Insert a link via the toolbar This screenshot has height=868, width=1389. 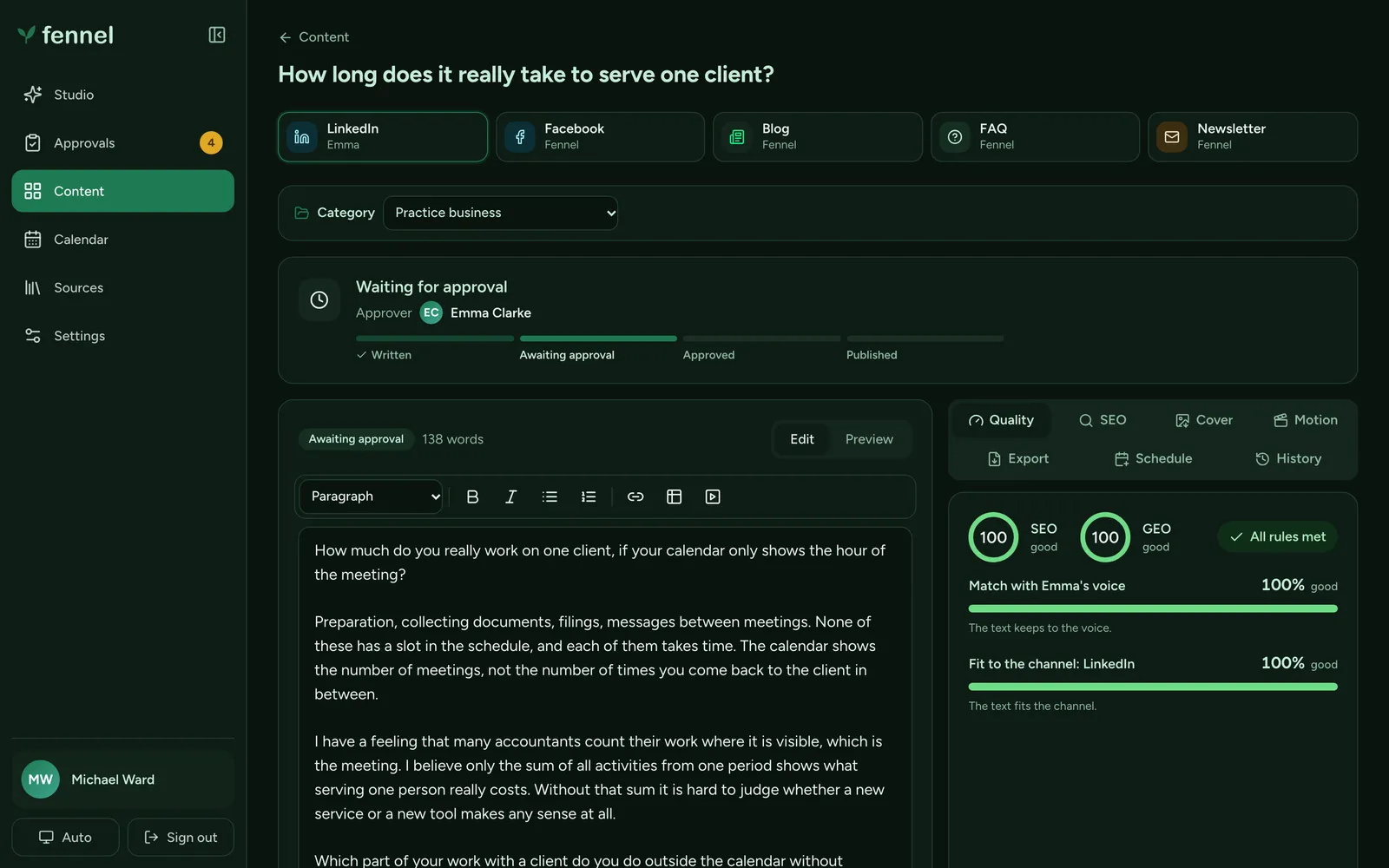(635, 496)
